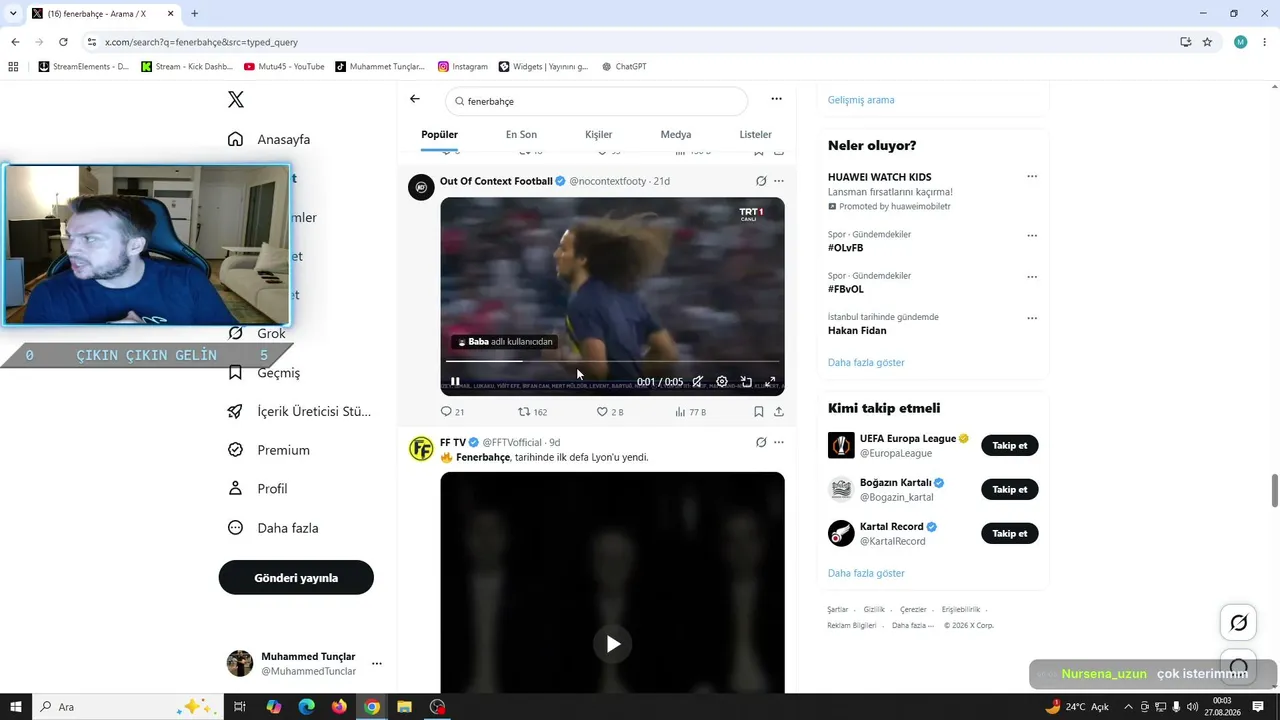Viewport: 1280px width, 720px height.
Task: Open the FF TV profile avatar
Action: coord(421,448)
